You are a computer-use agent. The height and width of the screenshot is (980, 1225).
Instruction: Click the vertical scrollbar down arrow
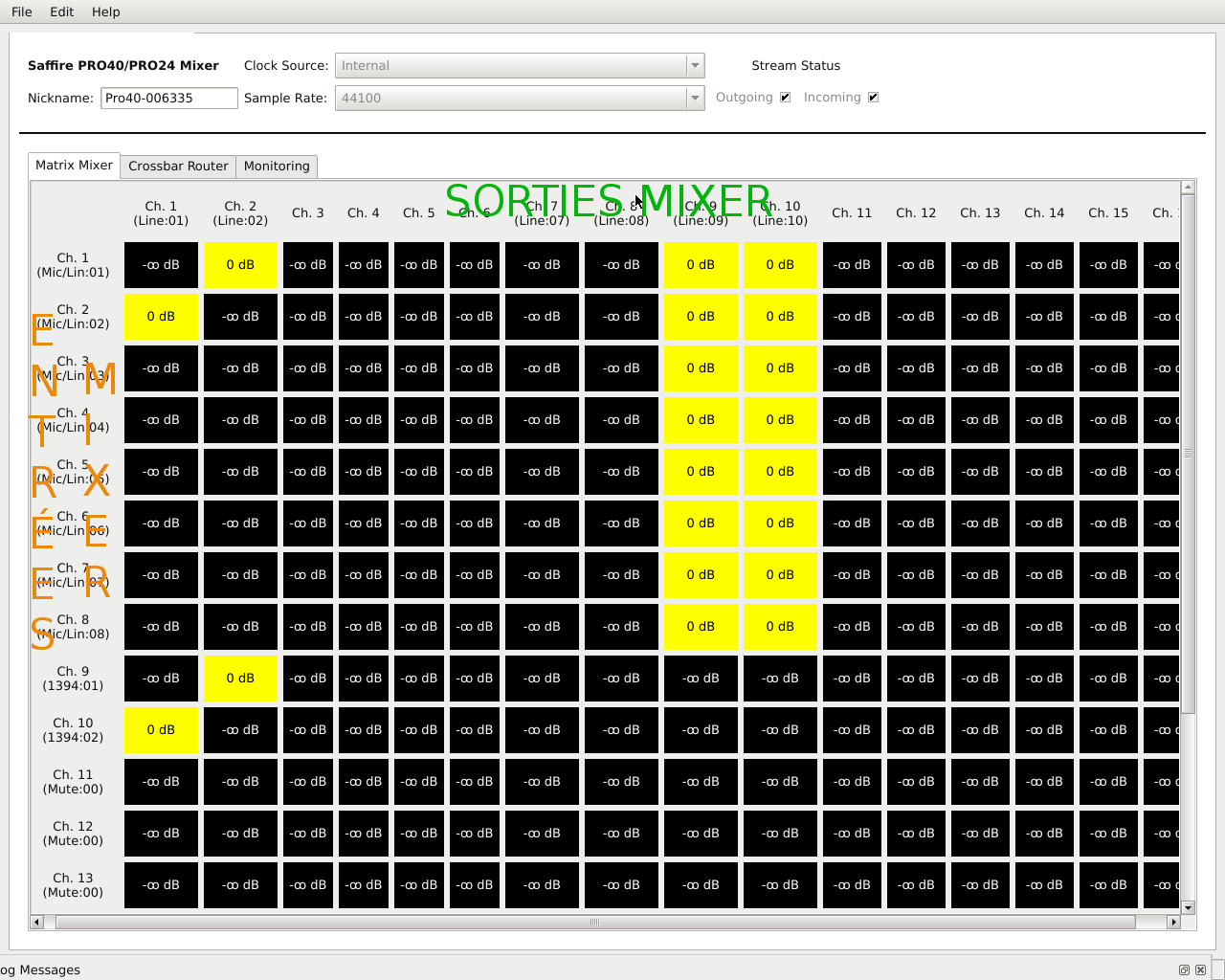click(x=1188, y=907)
